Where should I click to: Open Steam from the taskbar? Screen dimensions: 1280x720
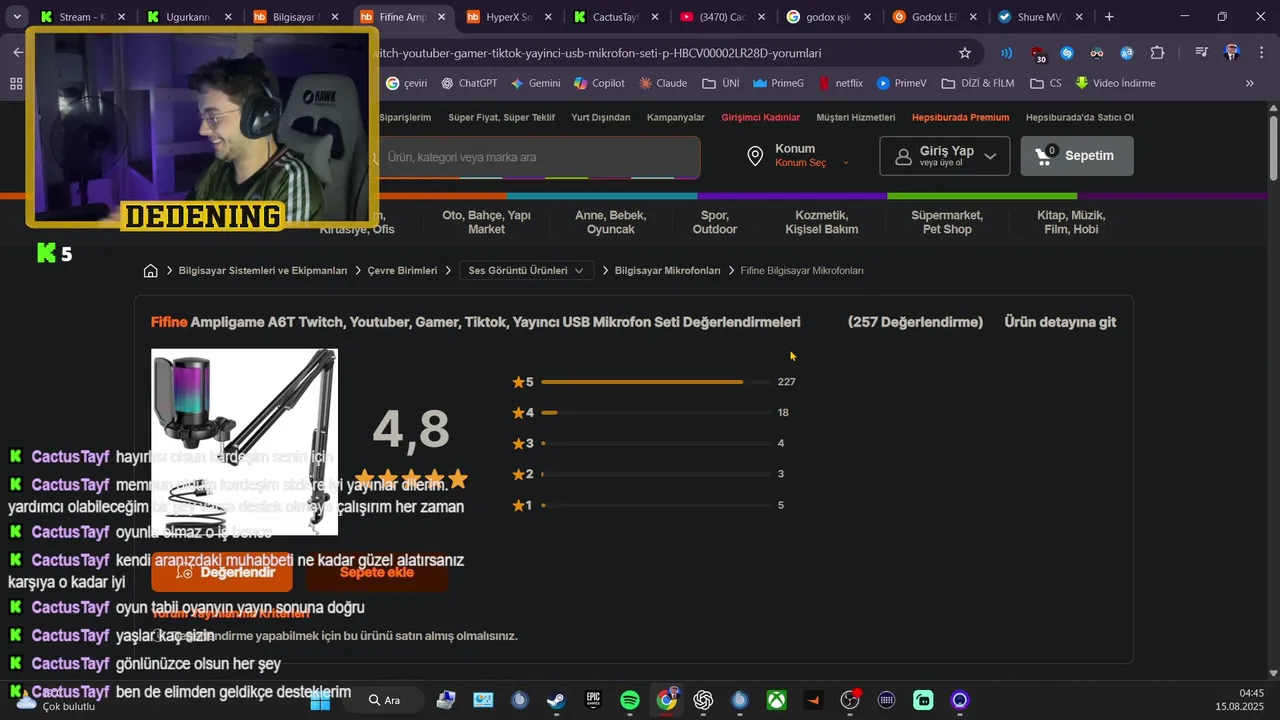point(556,700)
